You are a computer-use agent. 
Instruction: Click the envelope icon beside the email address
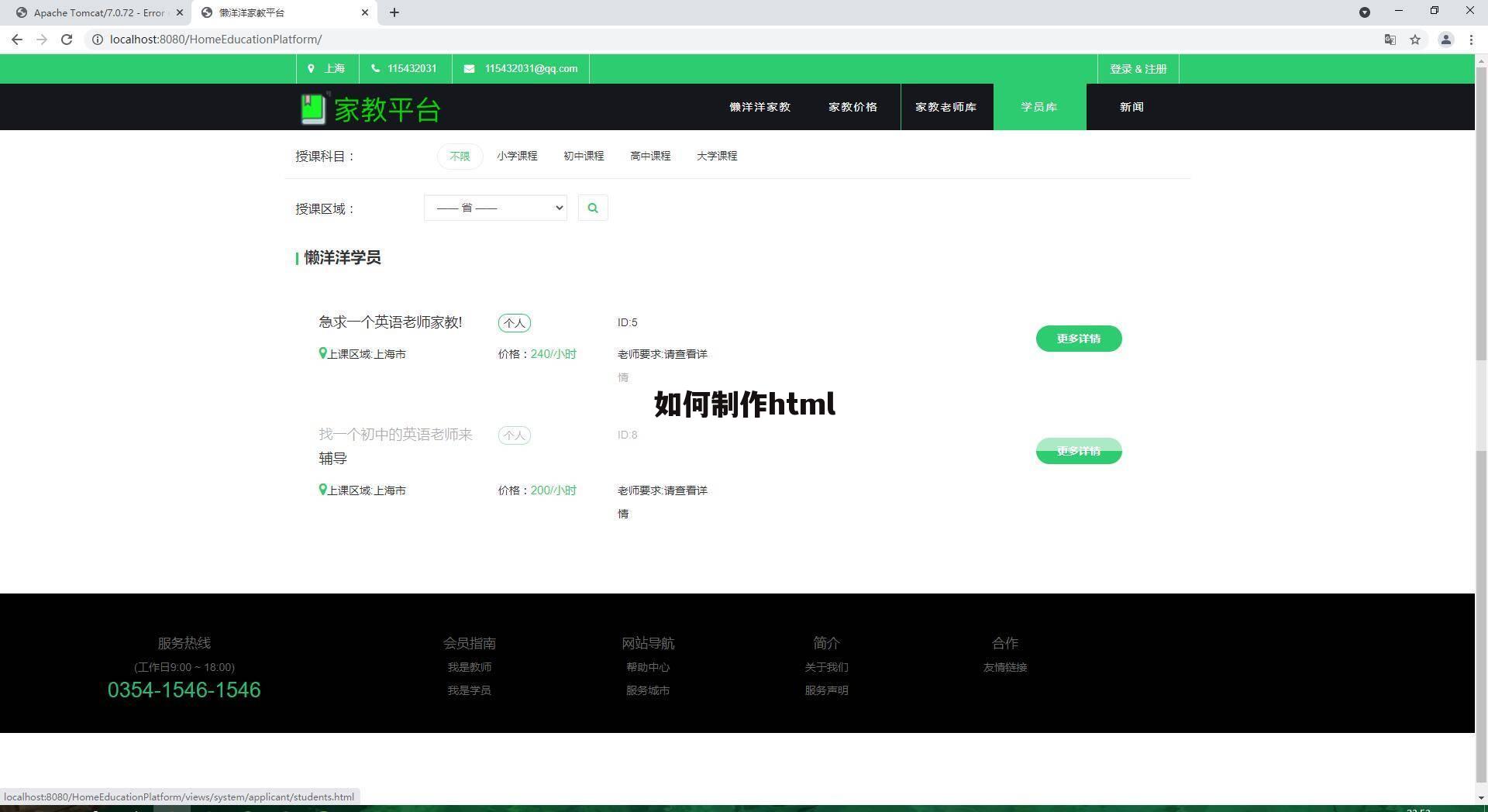coord(469,68)
